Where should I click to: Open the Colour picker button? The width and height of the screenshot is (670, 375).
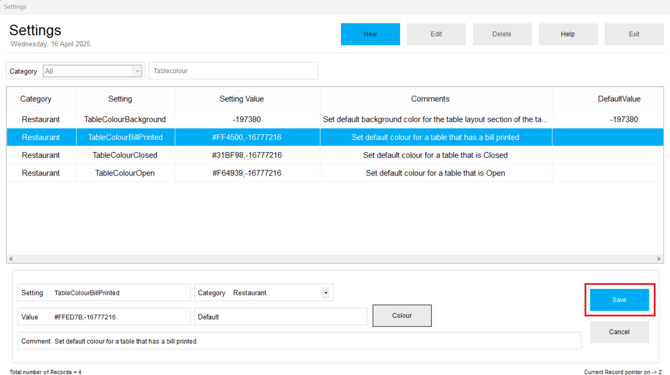click(402, 316)
